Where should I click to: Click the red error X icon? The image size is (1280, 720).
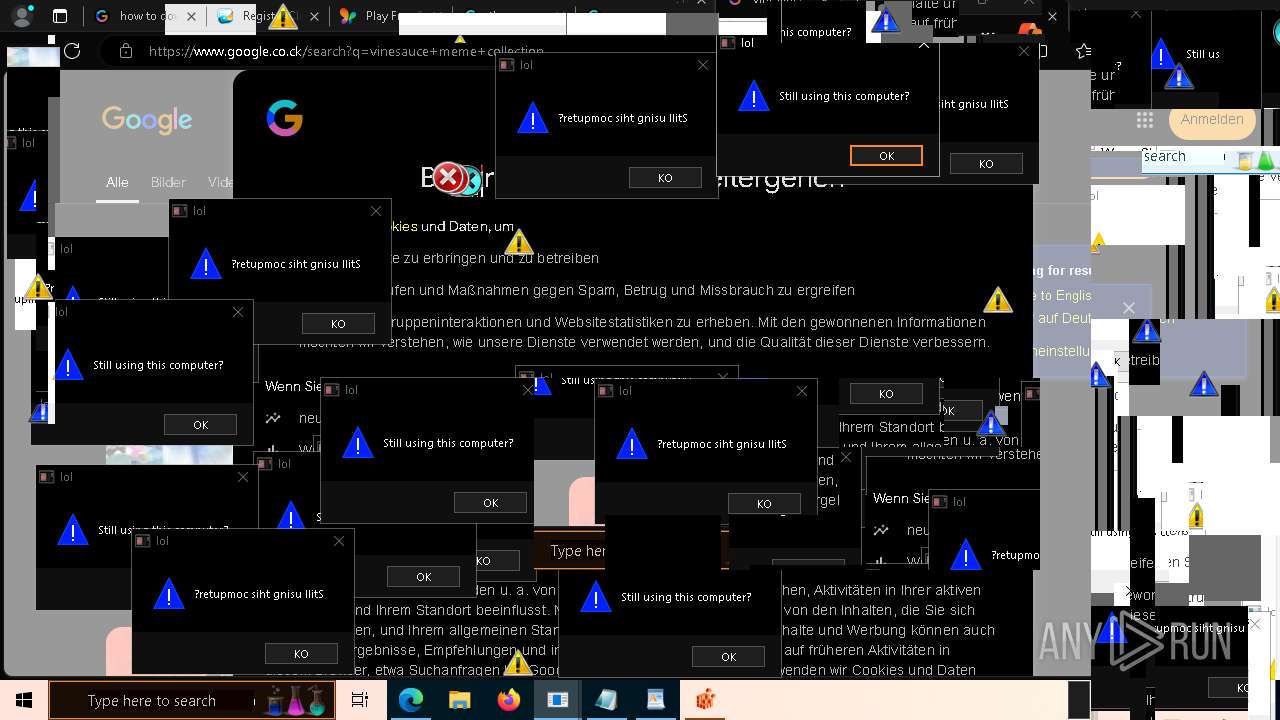click(x=449, y=178)
